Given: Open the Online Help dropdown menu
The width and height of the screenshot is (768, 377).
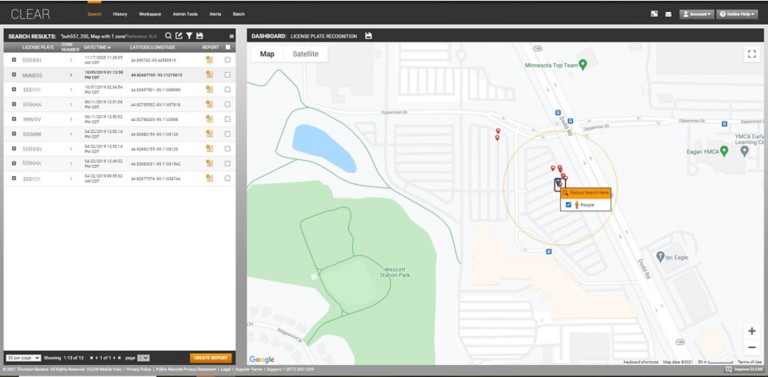Looking at the screenshot, I should point(737,14).
